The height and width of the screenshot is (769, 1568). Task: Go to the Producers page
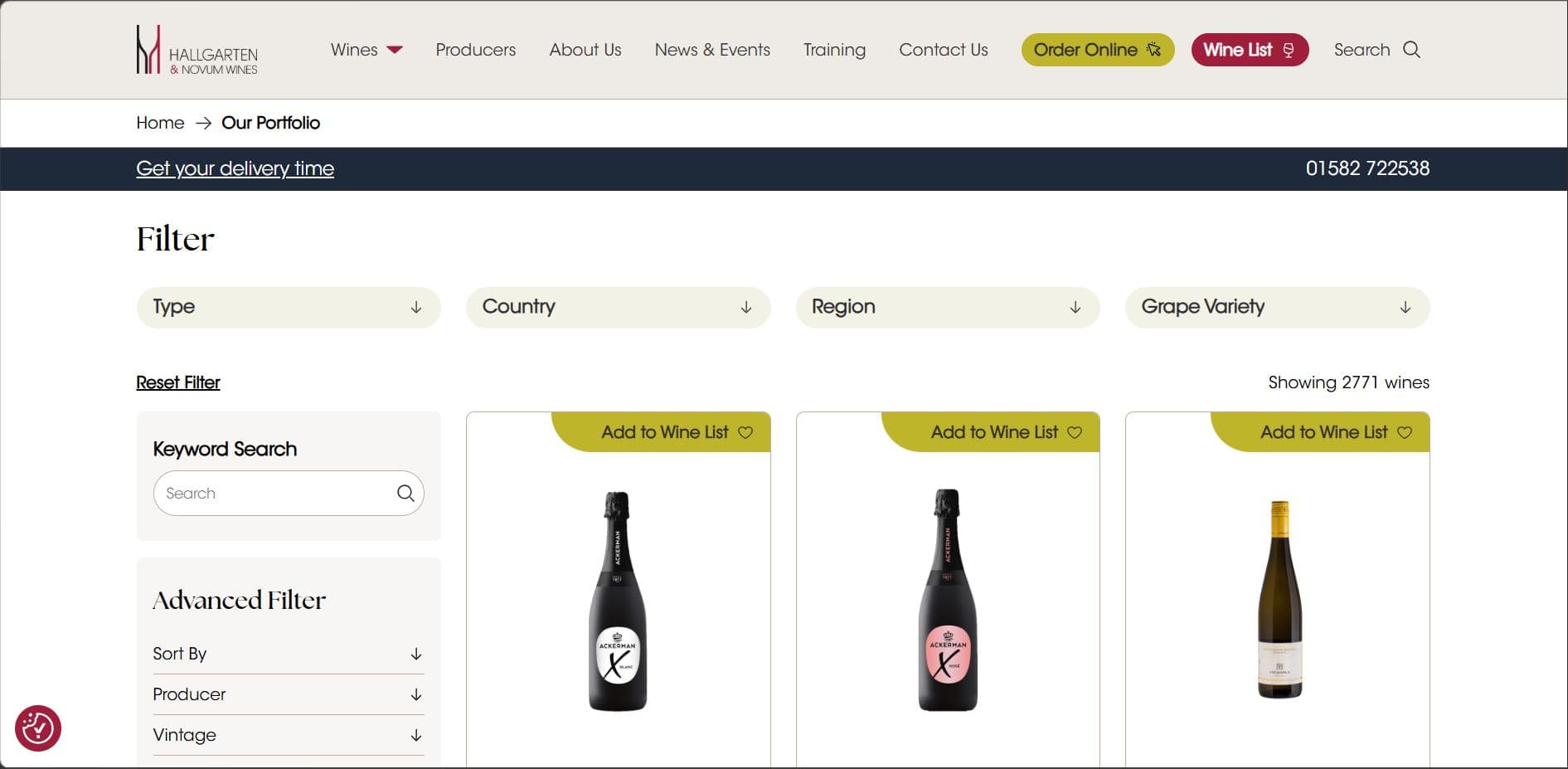[475, 50]
